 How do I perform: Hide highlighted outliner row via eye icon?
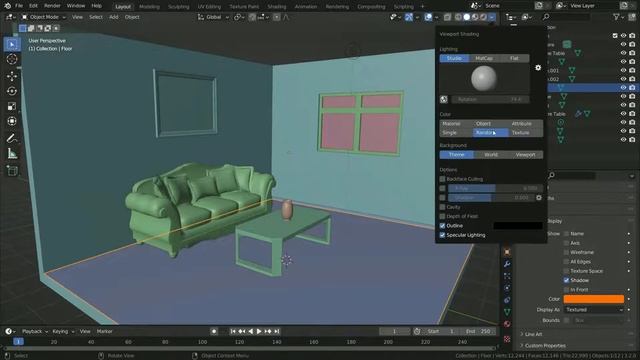(x=623, y=87)
